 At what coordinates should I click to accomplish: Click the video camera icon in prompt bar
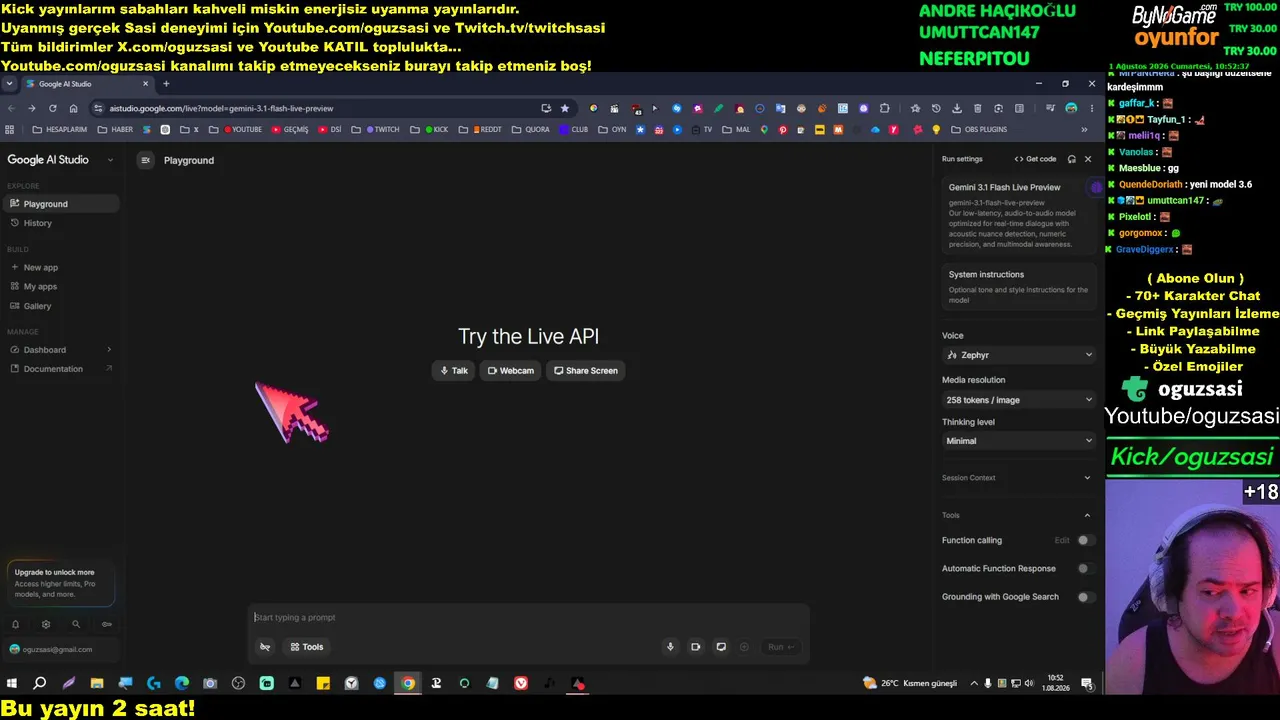click(696, 647)
